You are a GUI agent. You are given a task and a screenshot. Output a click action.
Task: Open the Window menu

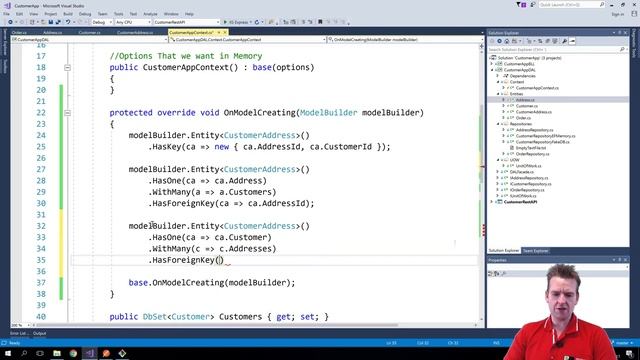coord(171,14)
